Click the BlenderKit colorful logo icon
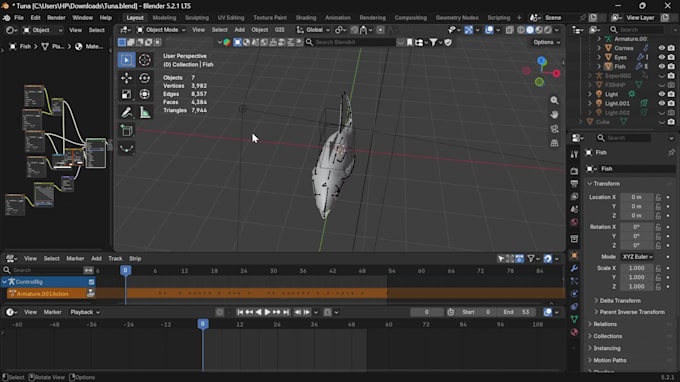 point(227,42)
